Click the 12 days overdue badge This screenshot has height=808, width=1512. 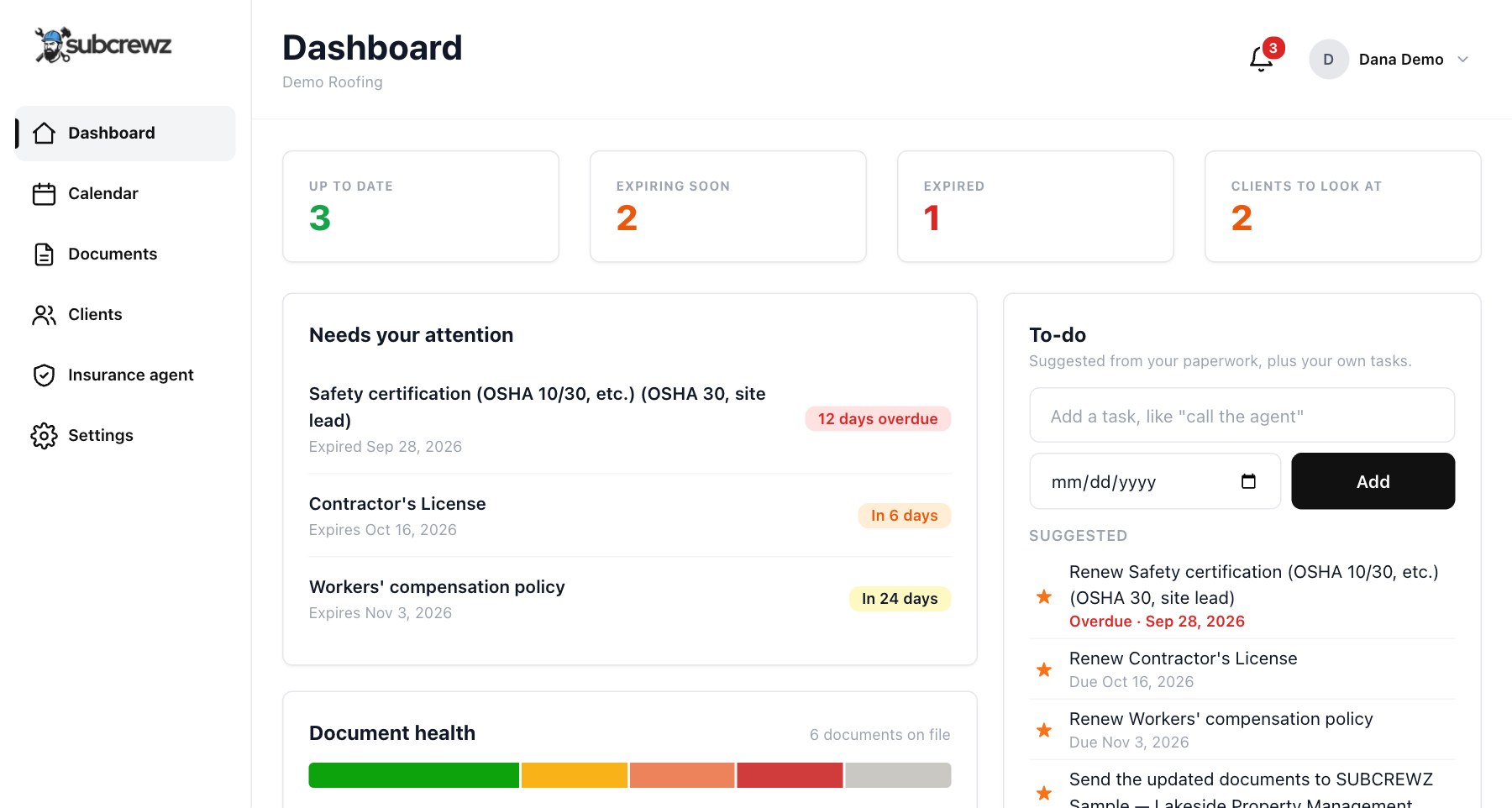point(878,419)
